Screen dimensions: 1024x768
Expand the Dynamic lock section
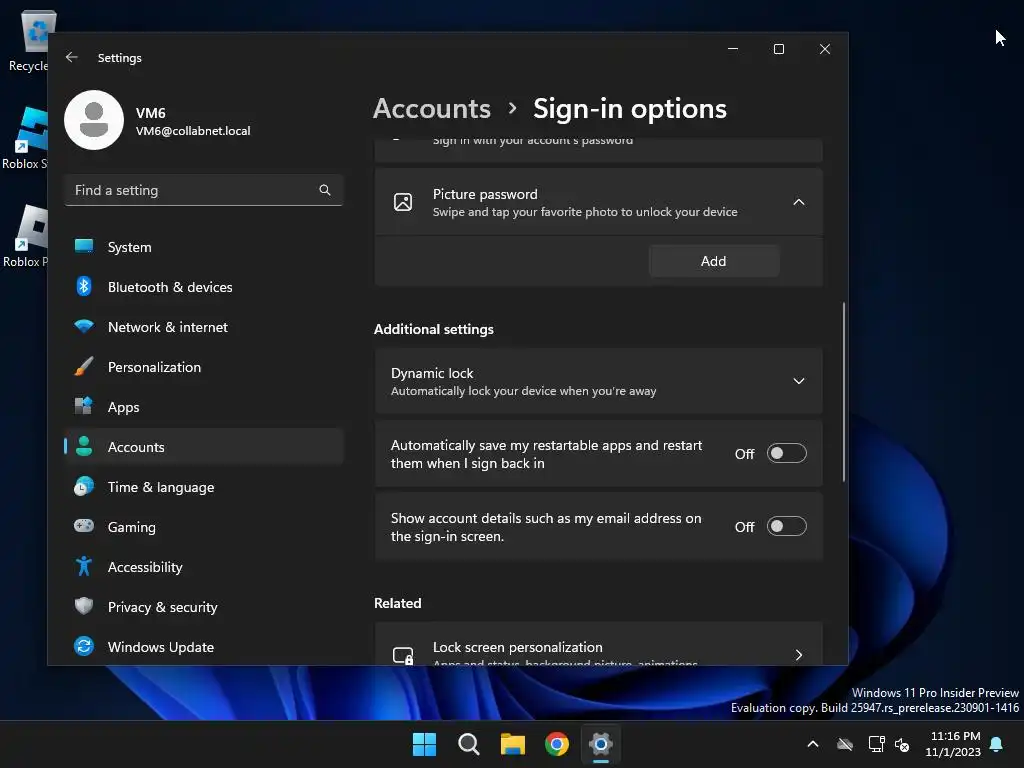click(799, 381)
